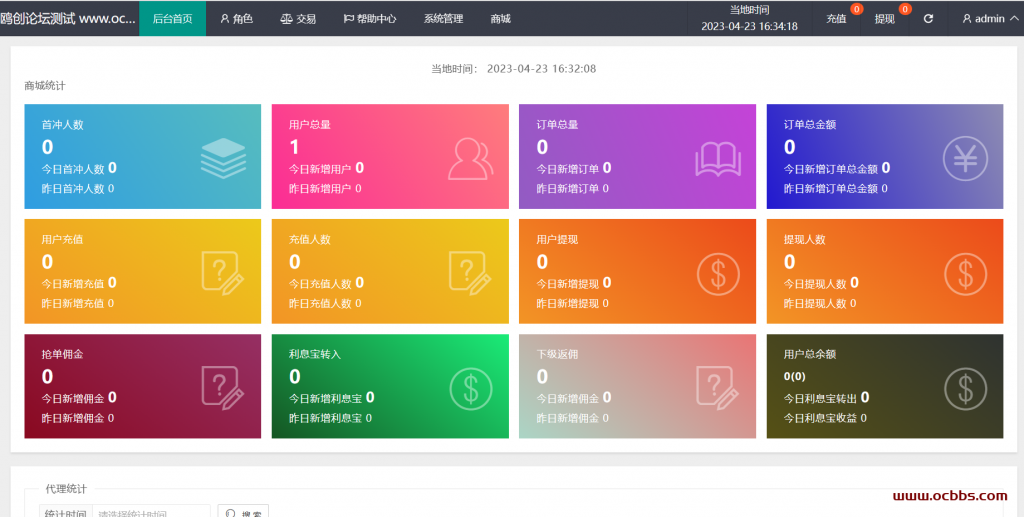Screen dimensions: 1024x517
Task: Click the person icon beside admin
Action: tap(967, 19)
